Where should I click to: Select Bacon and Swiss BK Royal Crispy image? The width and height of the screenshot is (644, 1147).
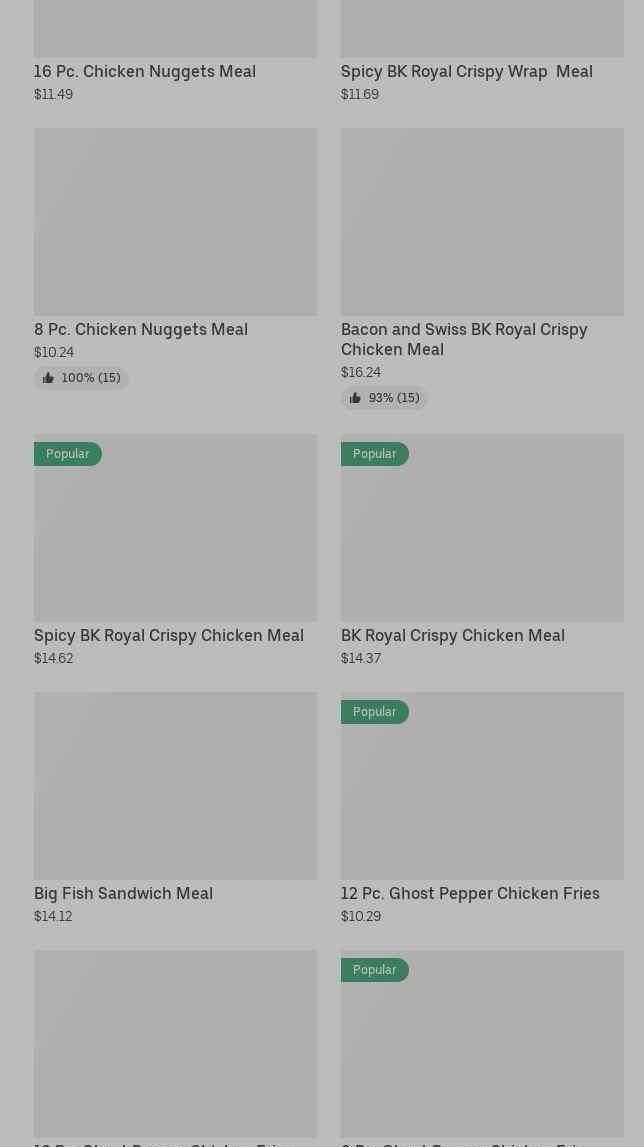point(482,221)
